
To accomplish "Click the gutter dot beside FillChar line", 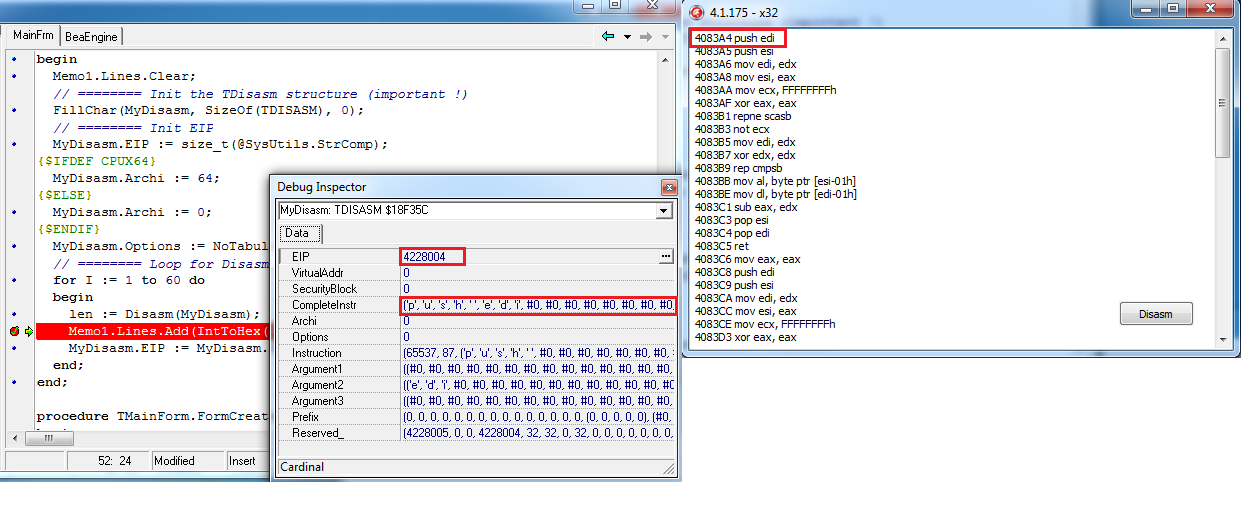I will [14, 110].
